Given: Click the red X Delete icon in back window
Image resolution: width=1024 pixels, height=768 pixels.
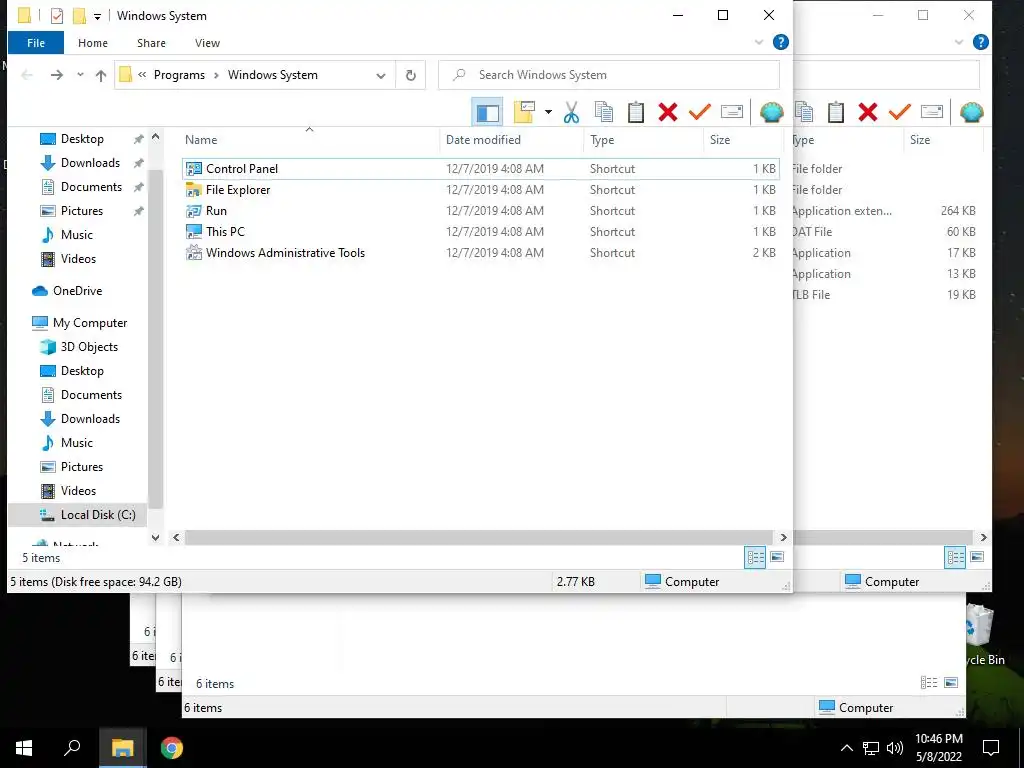Looking at the screenshot, I should tap(867, 112).
